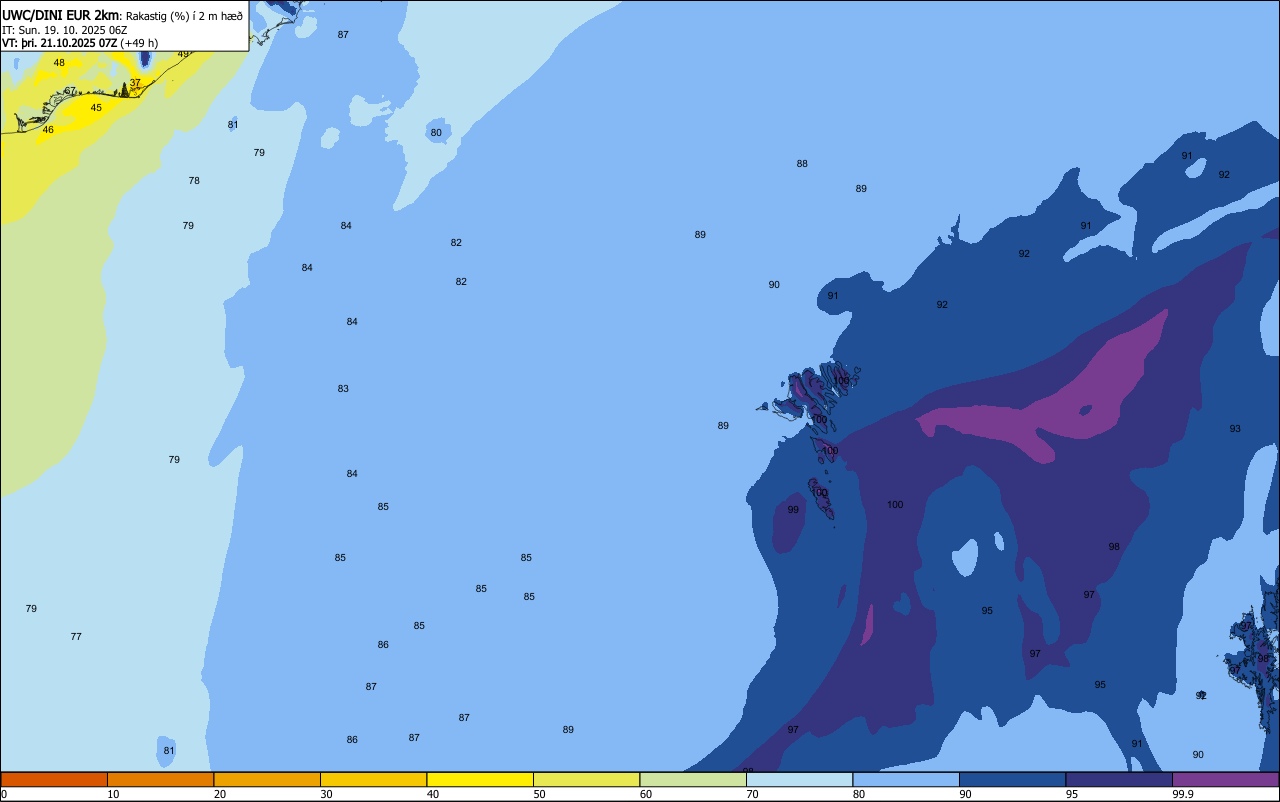Pick the 20–30 amber legend swatch

pos(267,779)
